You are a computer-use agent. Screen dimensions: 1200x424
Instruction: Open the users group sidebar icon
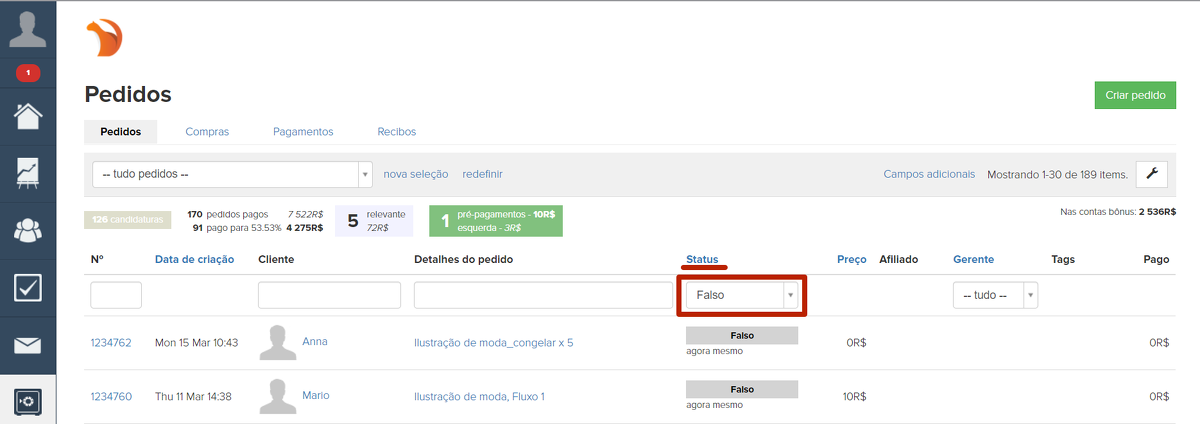click(x=28, y=230)
